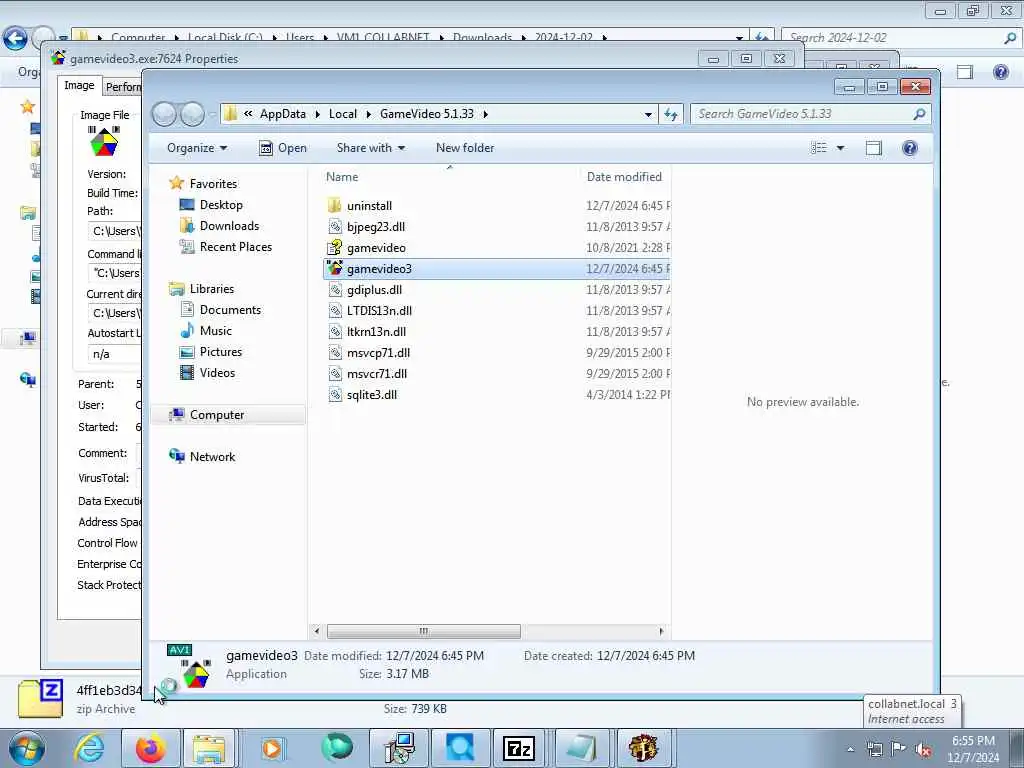The image size is (1024, 768).
Task: Click the search magnifier in GameVideo window
Action: (919, 114)
